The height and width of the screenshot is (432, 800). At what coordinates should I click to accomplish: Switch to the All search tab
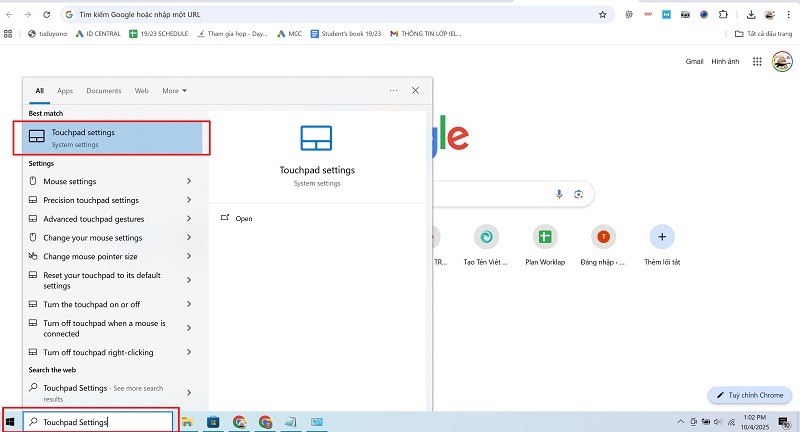click(x=39, y=91)
